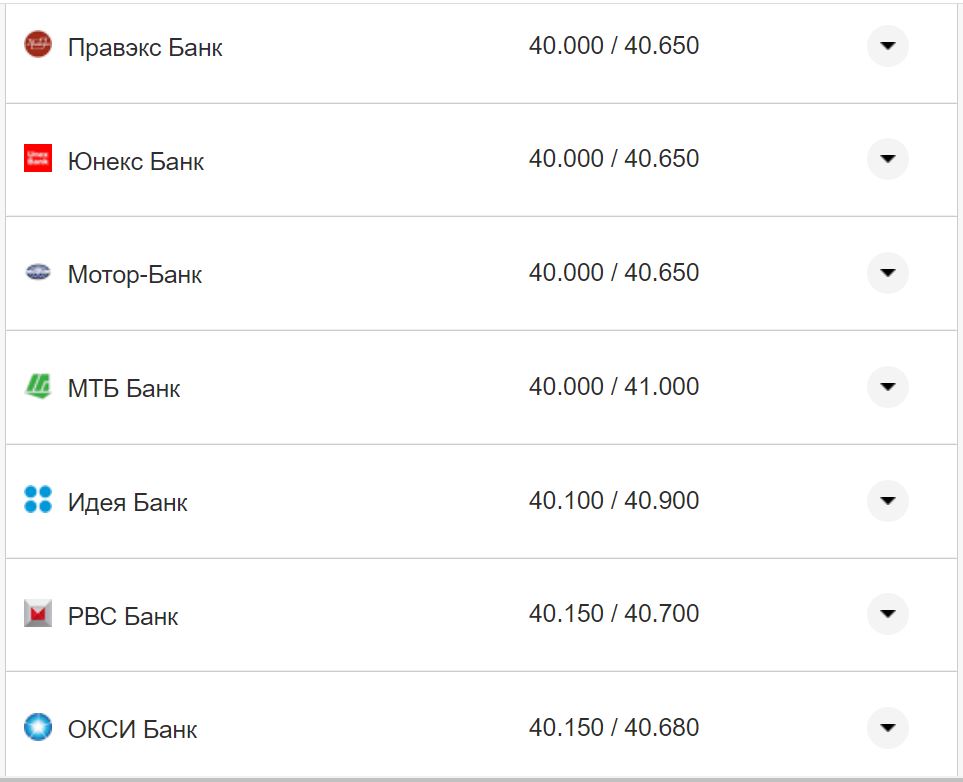
Task: Click the Правэкс Банк logo icon
Action: coord(38,45)
